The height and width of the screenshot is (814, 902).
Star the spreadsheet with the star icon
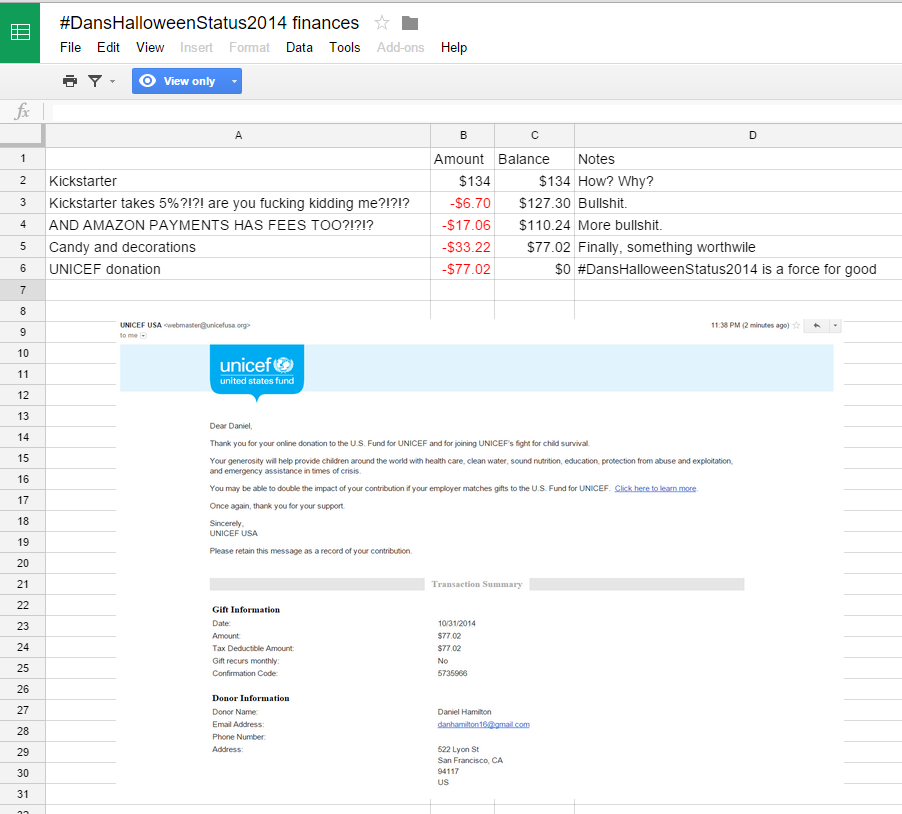click(381, 23)
